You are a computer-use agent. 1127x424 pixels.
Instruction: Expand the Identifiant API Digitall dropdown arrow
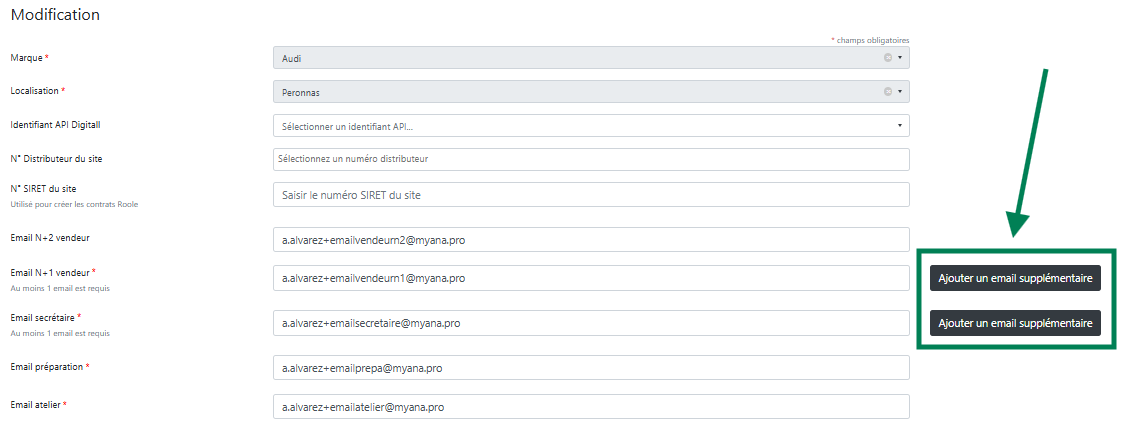(x=900, y=126)
